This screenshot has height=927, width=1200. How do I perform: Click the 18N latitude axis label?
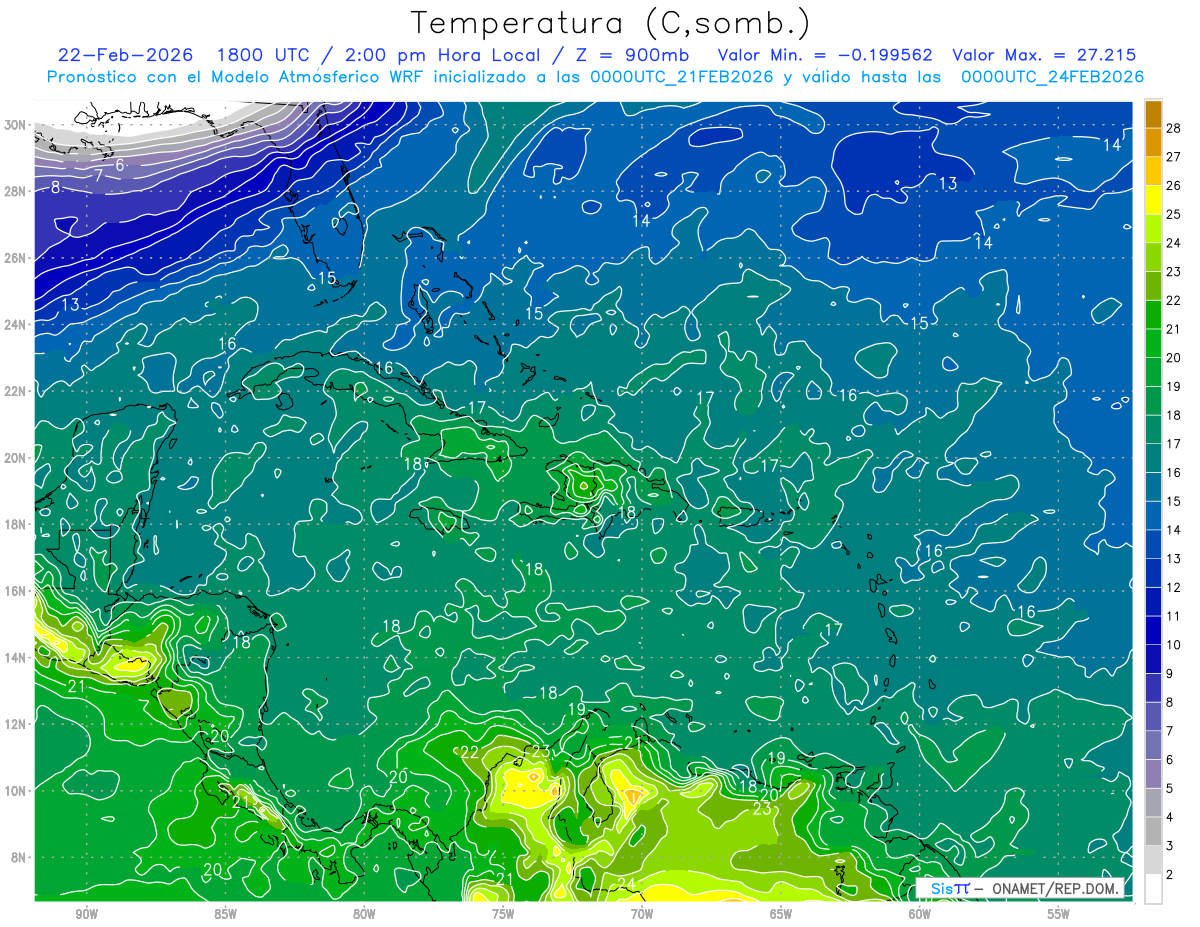coord(17,524)
